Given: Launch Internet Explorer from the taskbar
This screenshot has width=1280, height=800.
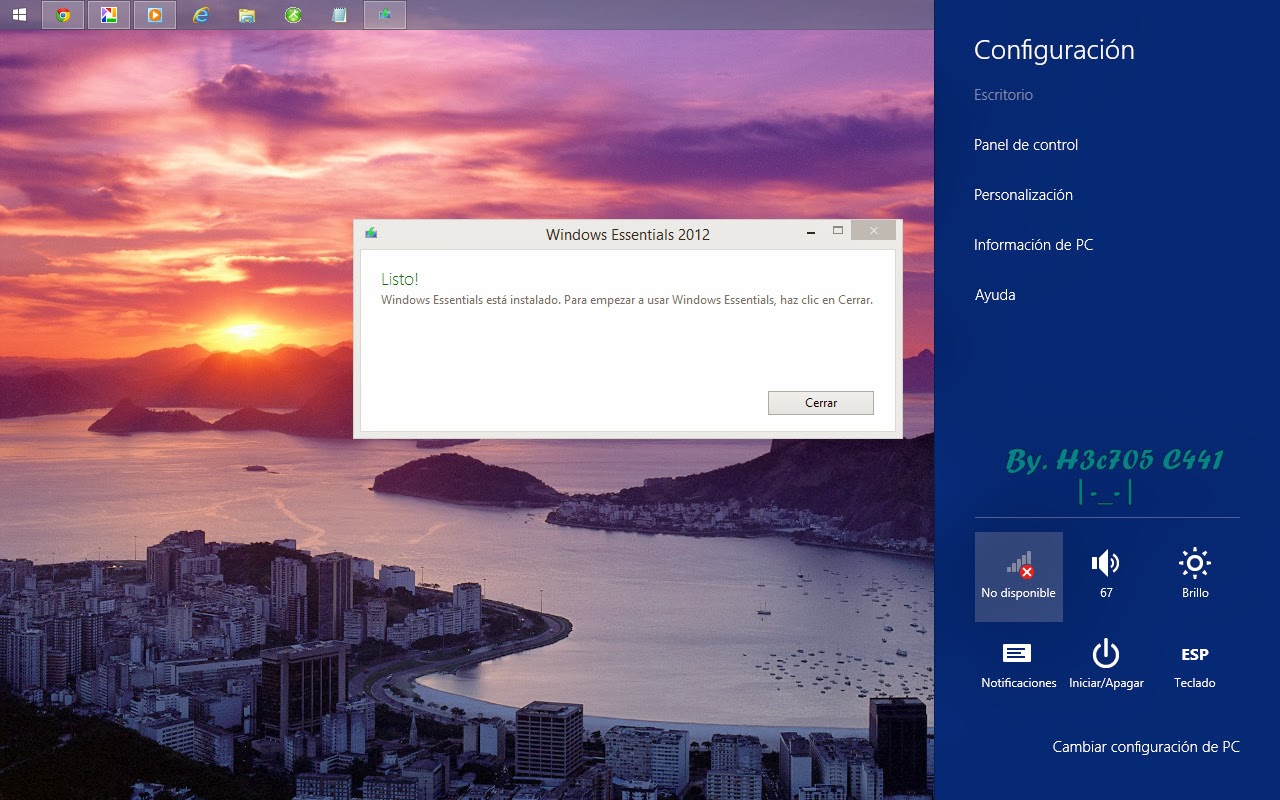Looking at the screenshot, I should tap(201, 15).
